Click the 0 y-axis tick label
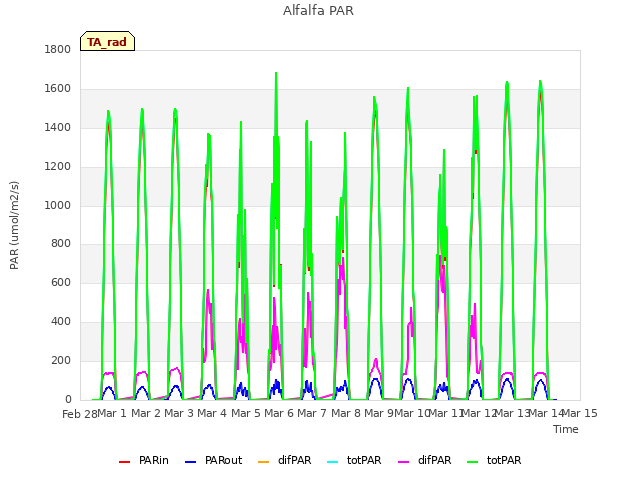 coord(68,400)
